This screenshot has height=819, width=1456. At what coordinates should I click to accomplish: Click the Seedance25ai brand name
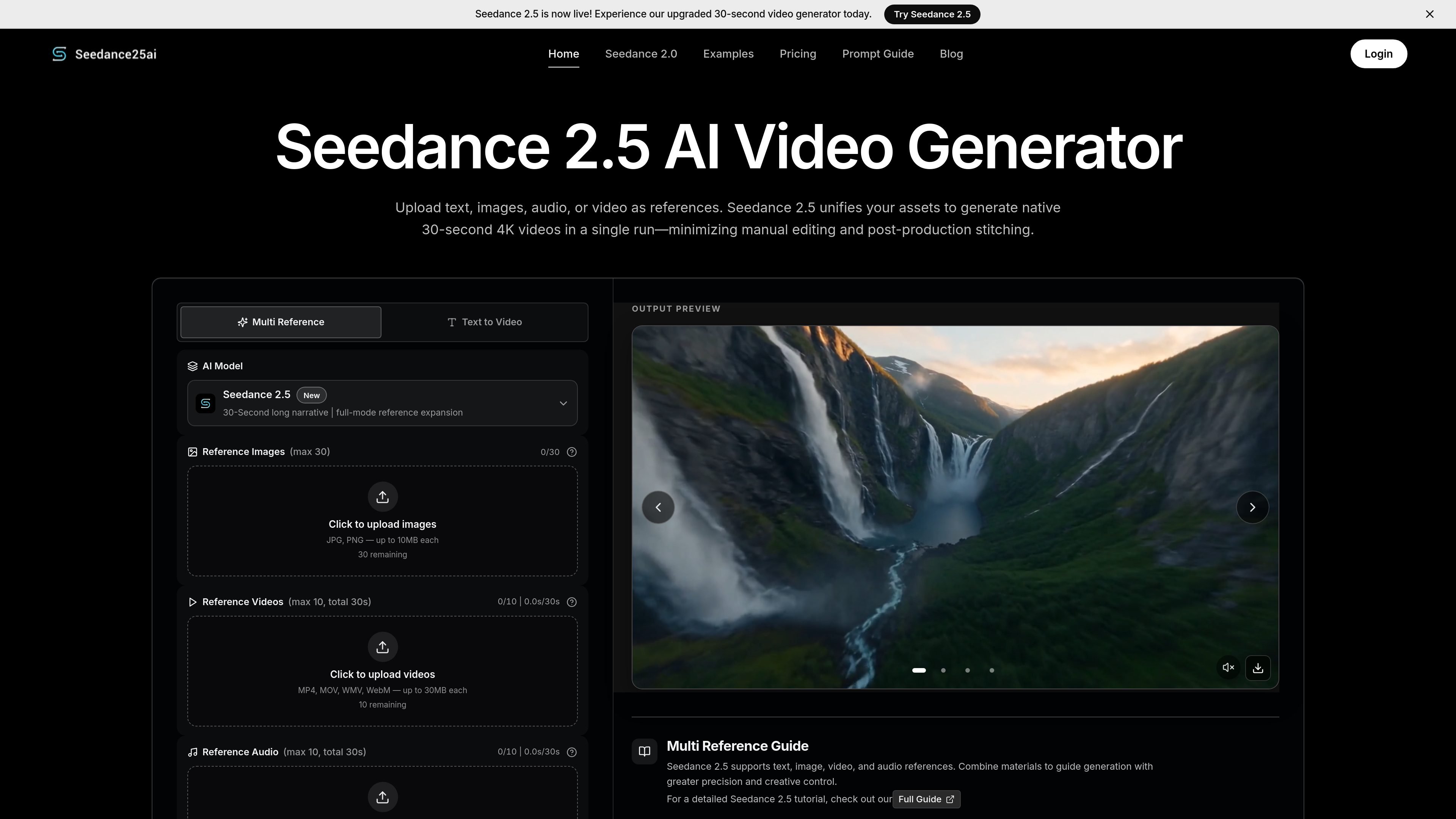click(x=116, y=54)
